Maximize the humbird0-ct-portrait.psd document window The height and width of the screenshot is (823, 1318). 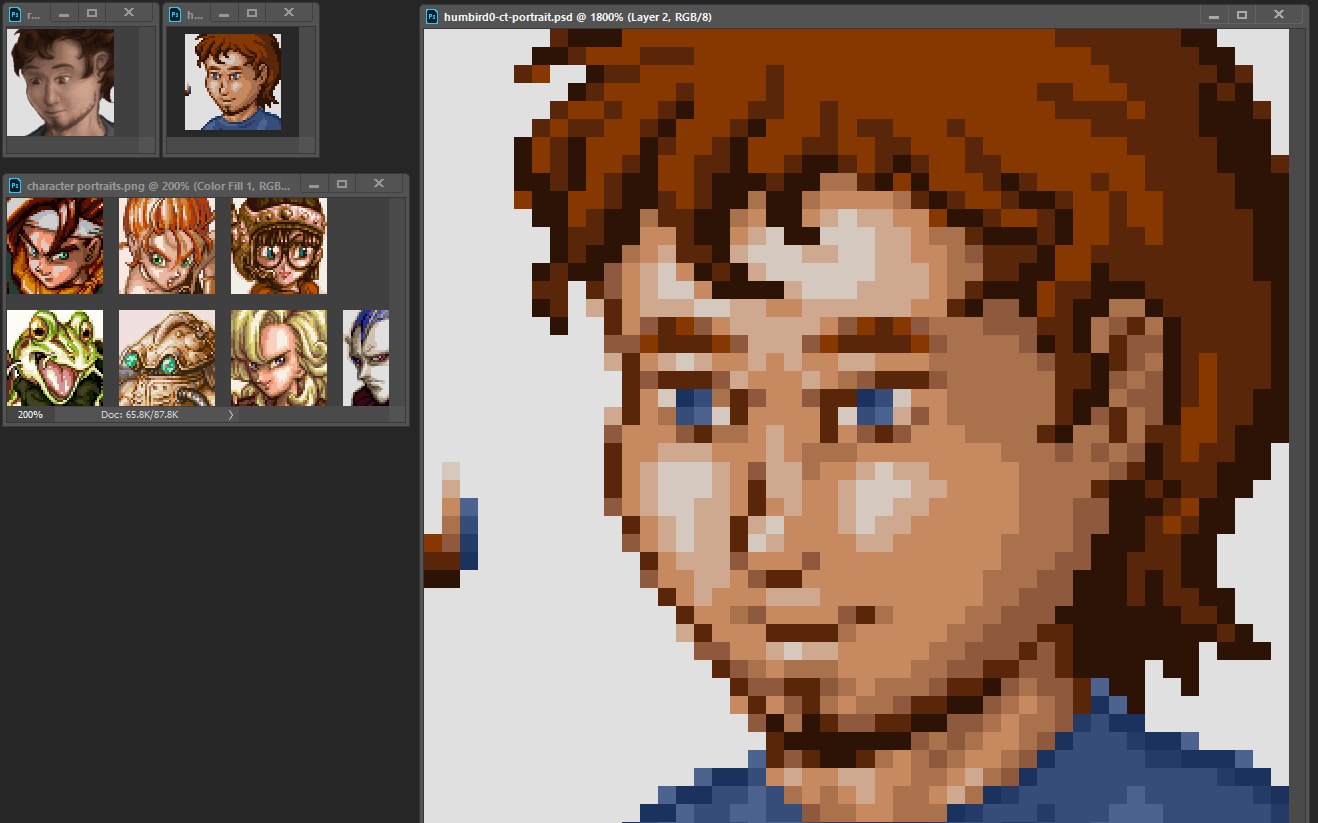click(1242, 16)
